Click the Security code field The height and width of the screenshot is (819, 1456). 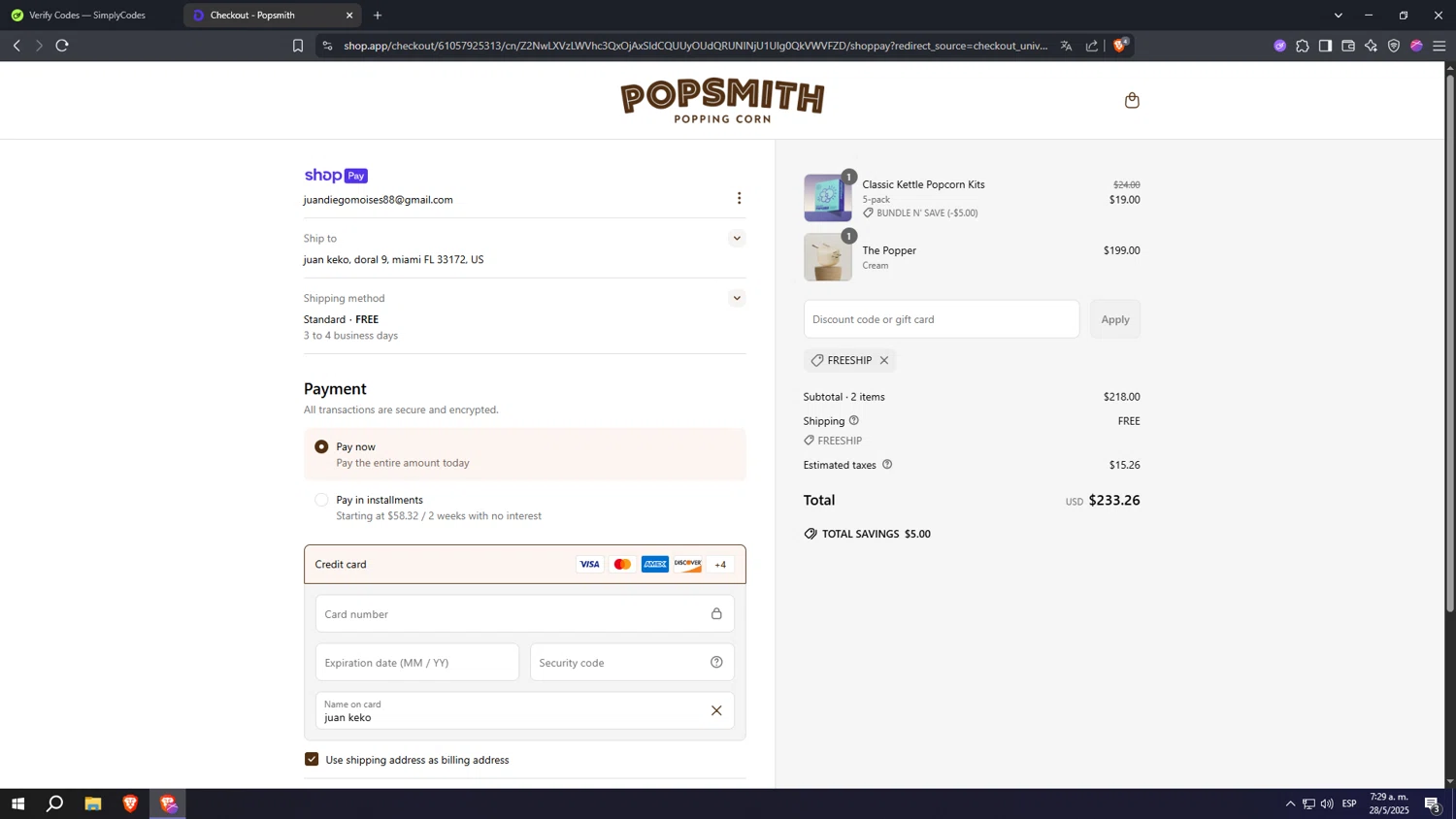click(632, 662)
